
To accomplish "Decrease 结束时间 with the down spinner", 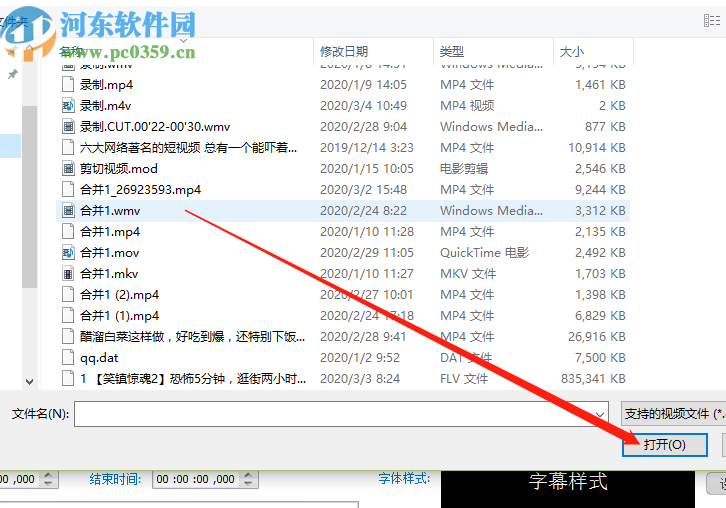I will [249, 483].
